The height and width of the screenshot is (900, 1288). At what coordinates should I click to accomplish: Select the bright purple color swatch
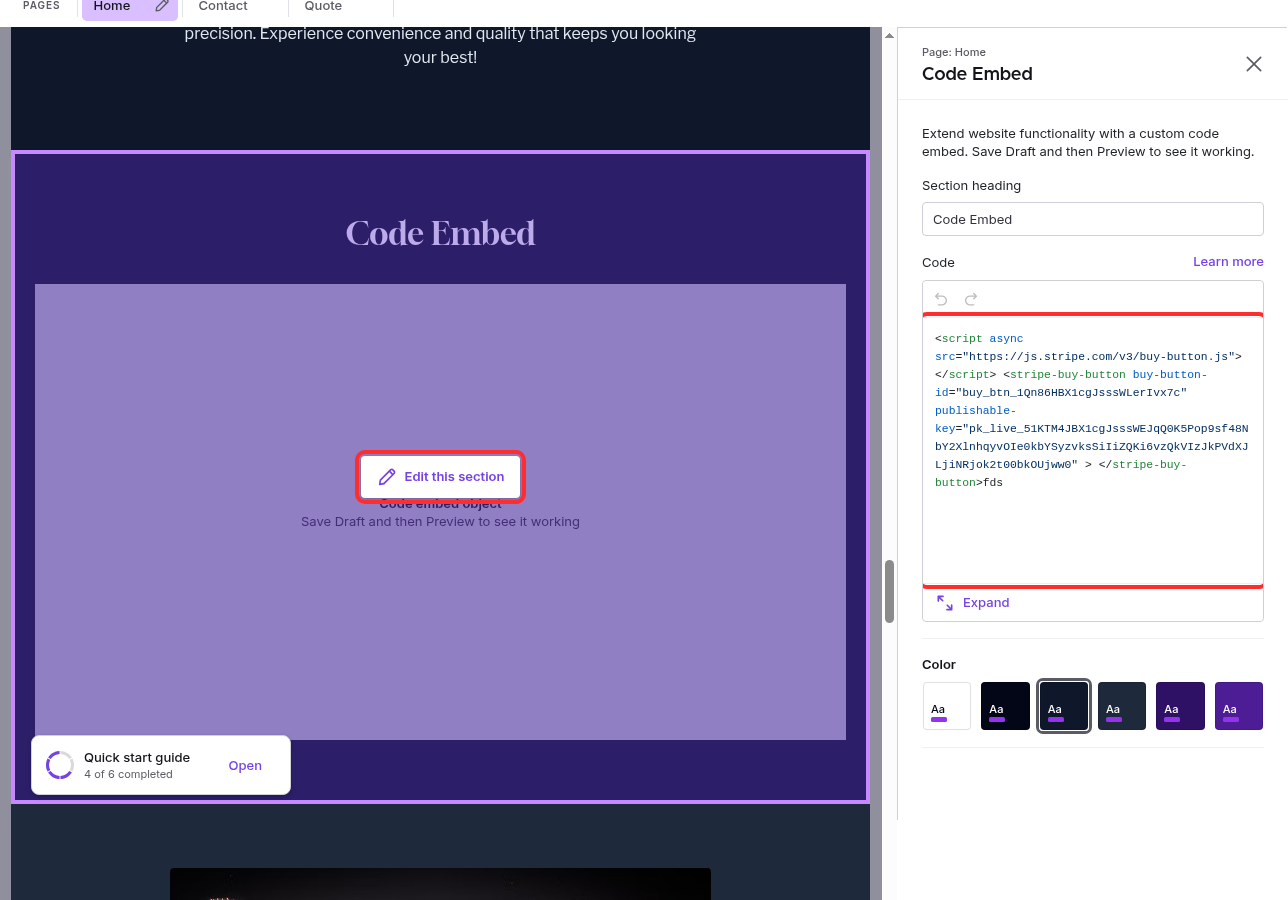pos(1239,706)
